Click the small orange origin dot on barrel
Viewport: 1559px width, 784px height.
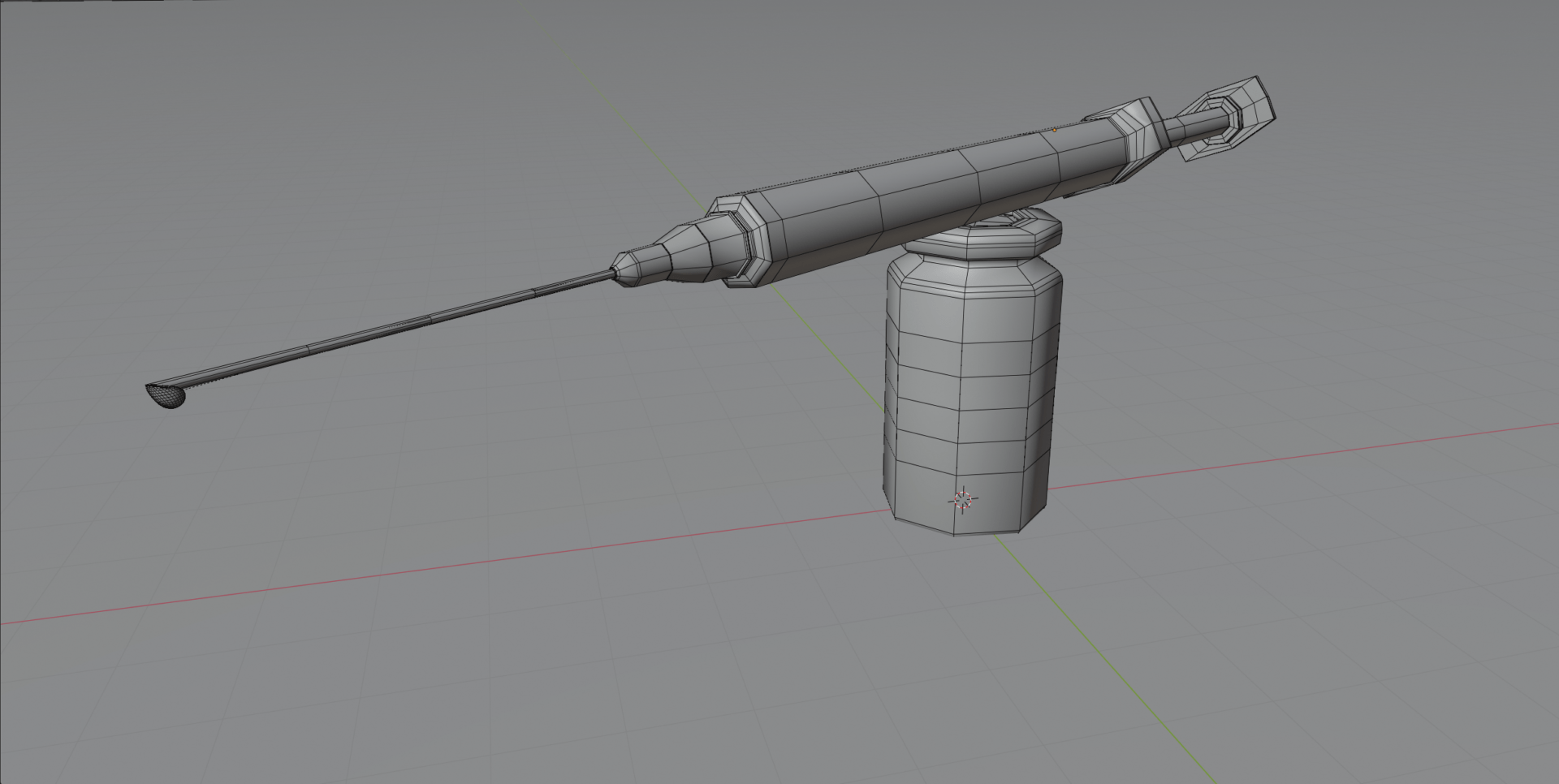tap(1055, 130)
